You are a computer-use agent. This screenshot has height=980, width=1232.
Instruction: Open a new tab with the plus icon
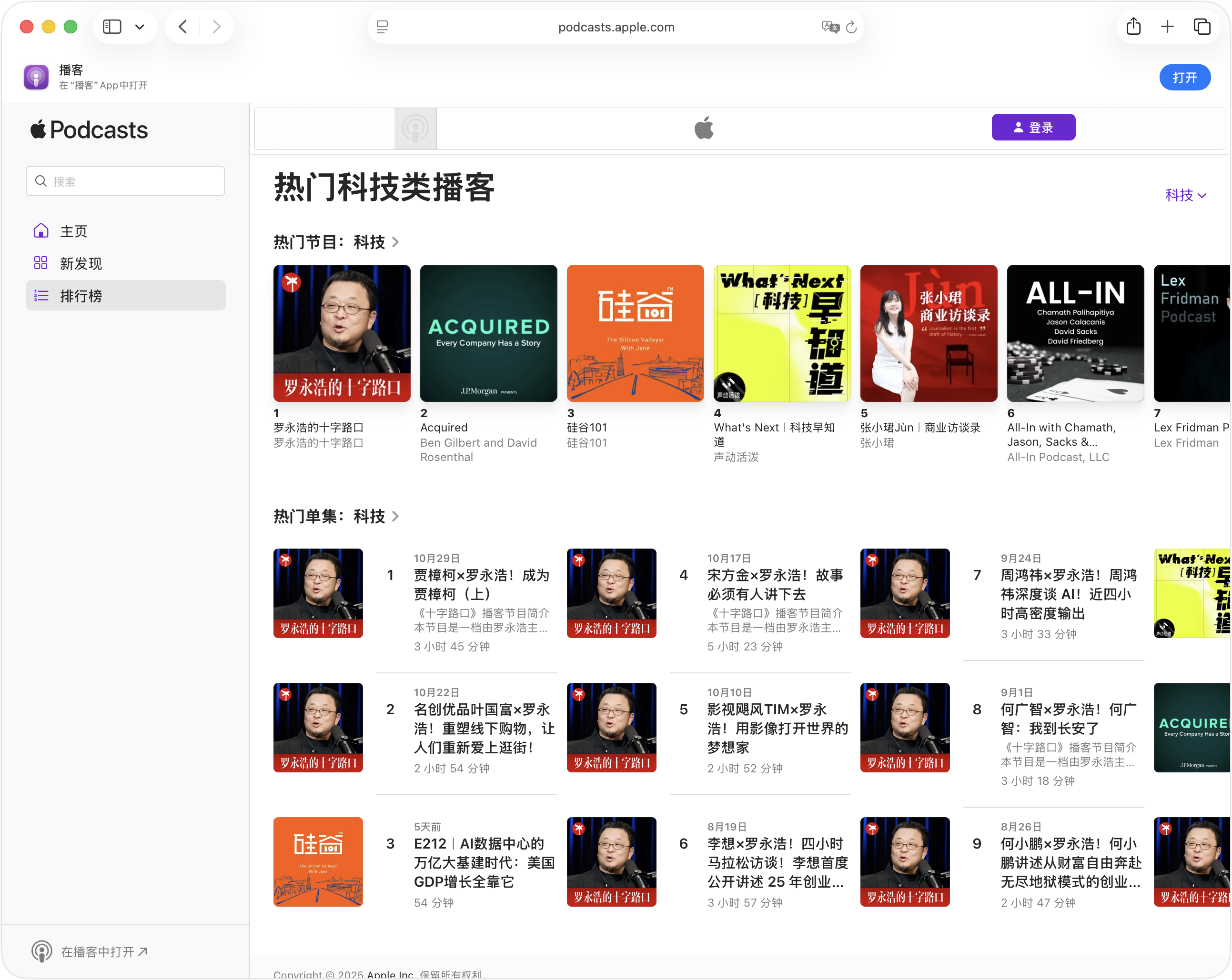pyautogui.click(x=1167, y=27)
